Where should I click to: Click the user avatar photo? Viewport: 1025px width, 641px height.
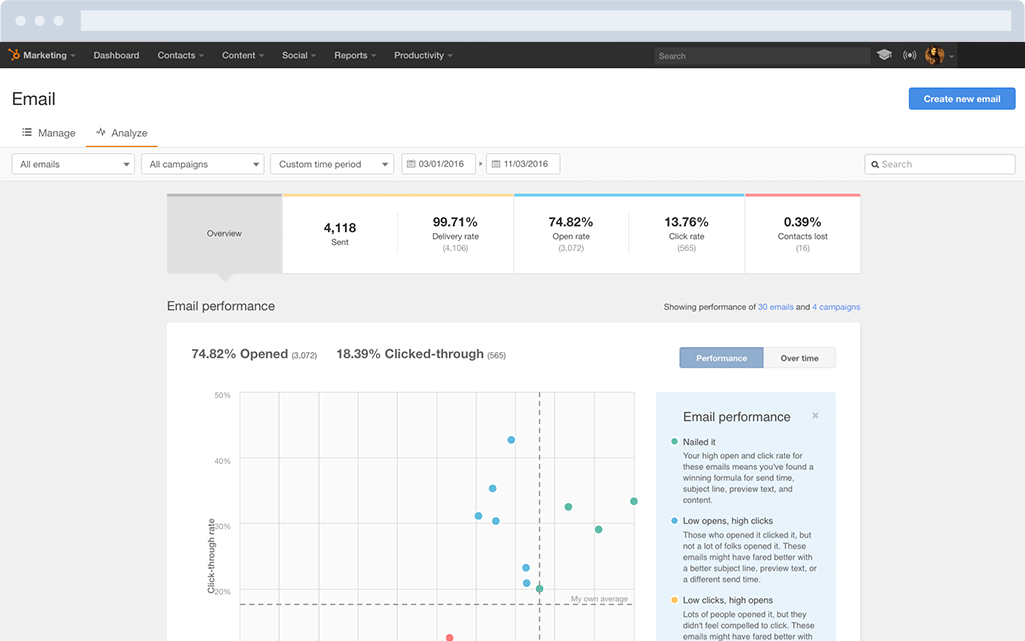click(x=934, y=55)
